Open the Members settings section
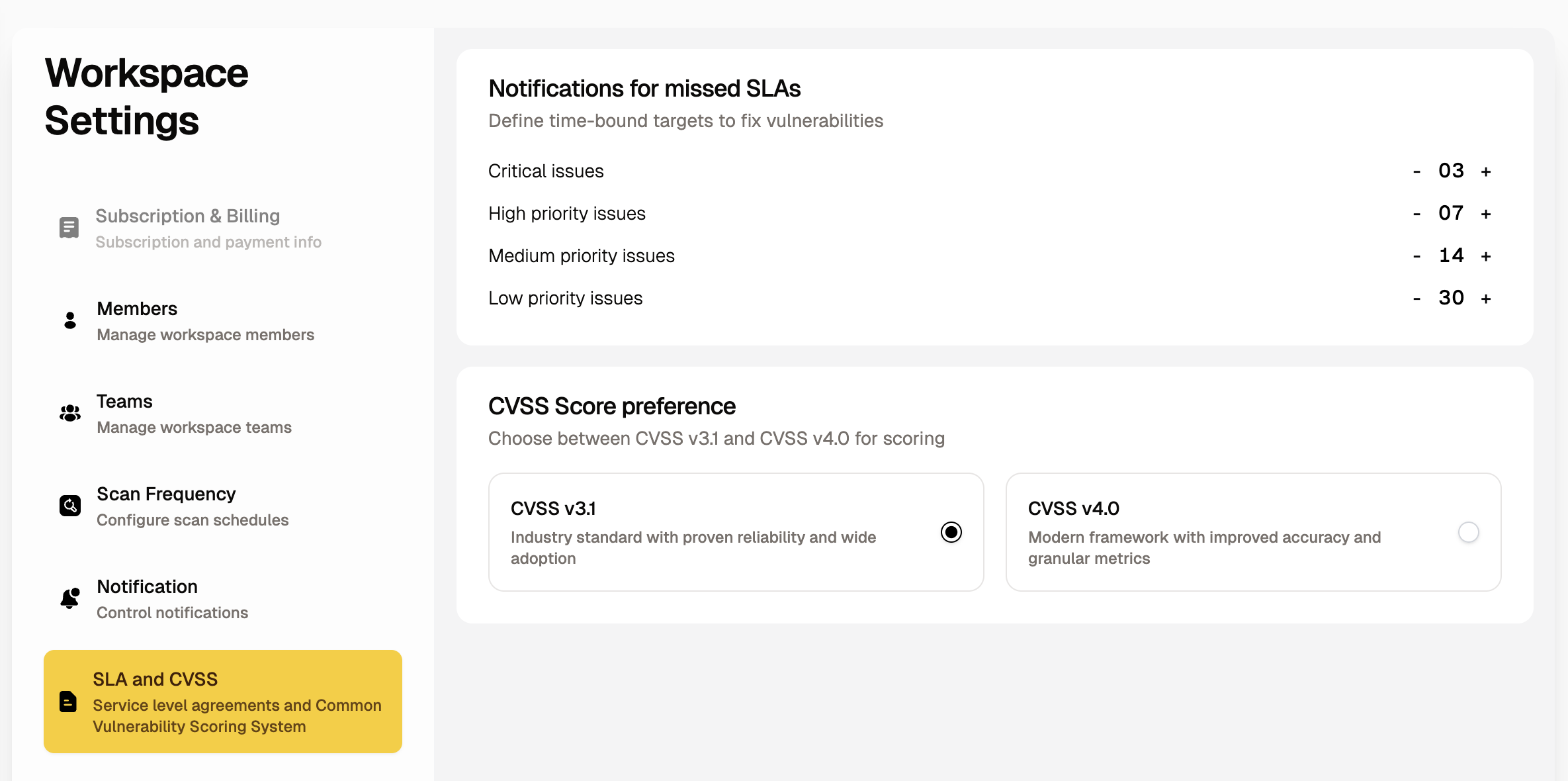Screen dimensions: 1568x781 point(137,308)
